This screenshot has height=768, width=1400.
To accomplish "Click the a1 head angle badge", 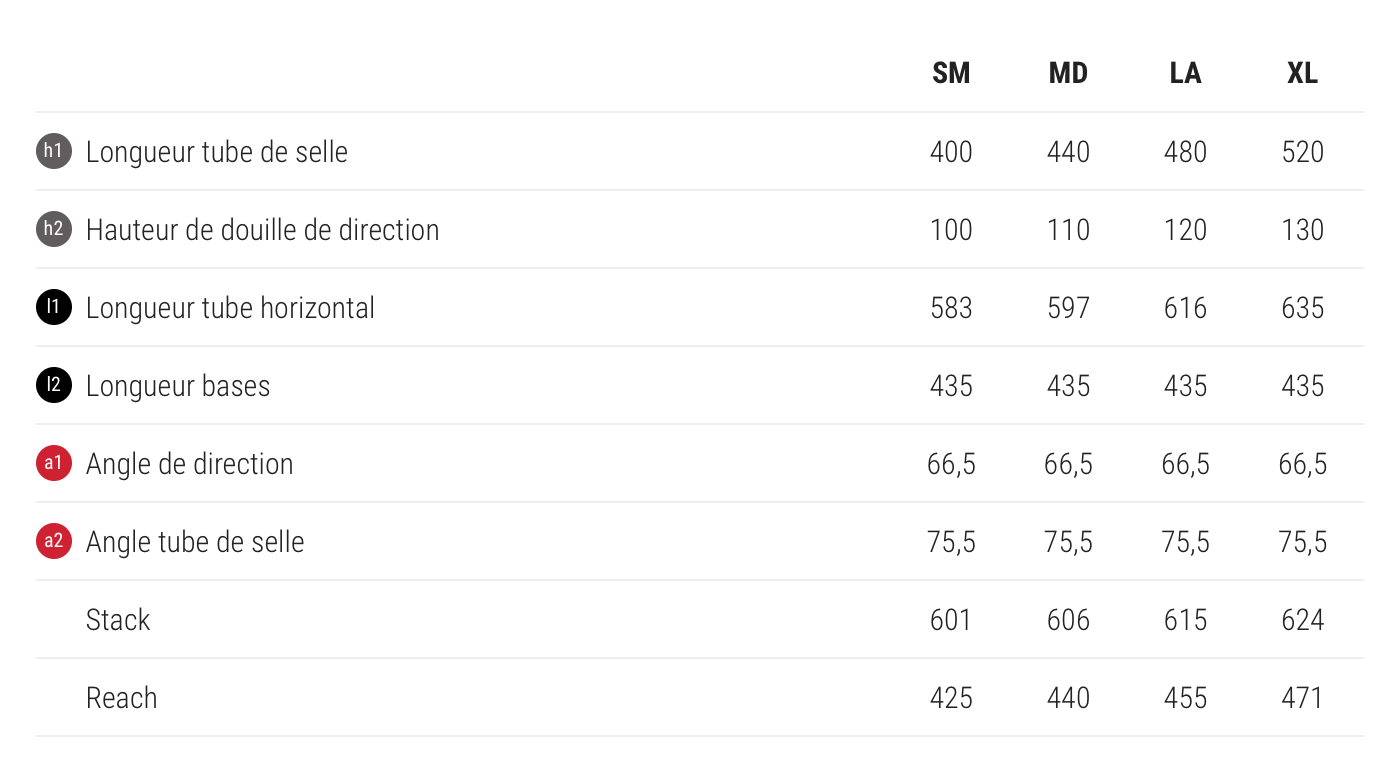I will [54, 464].
